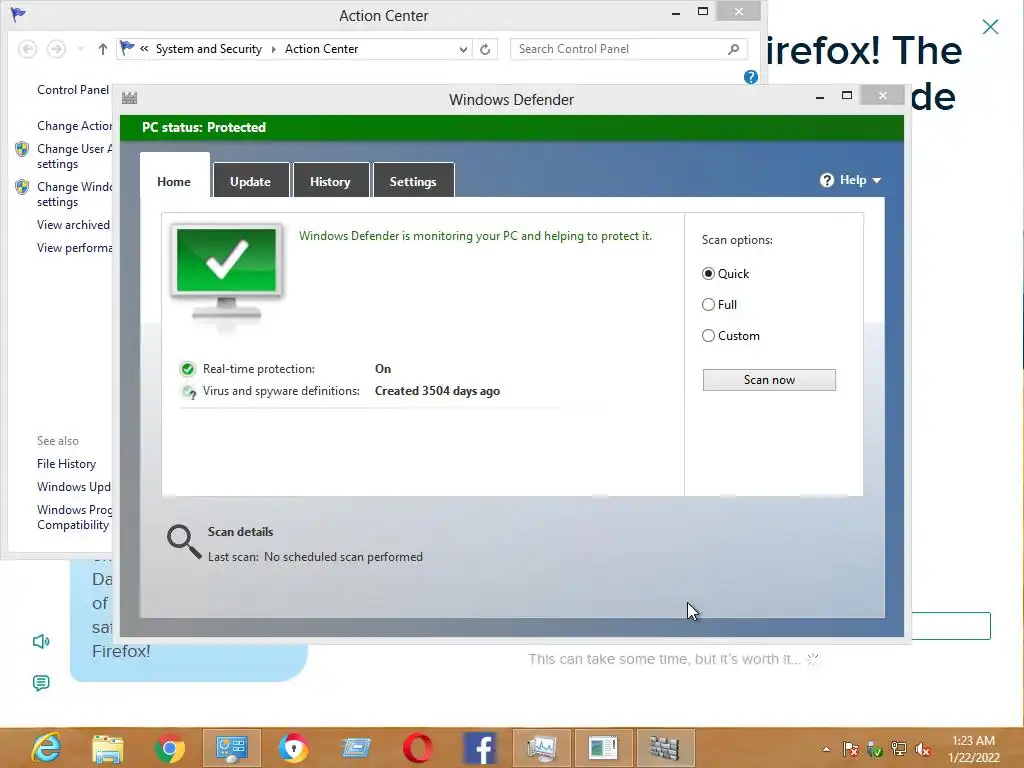Click the Windows Defender title bar castle icon
This screenshot has height=768, width=1024.
tap(129, 99)
